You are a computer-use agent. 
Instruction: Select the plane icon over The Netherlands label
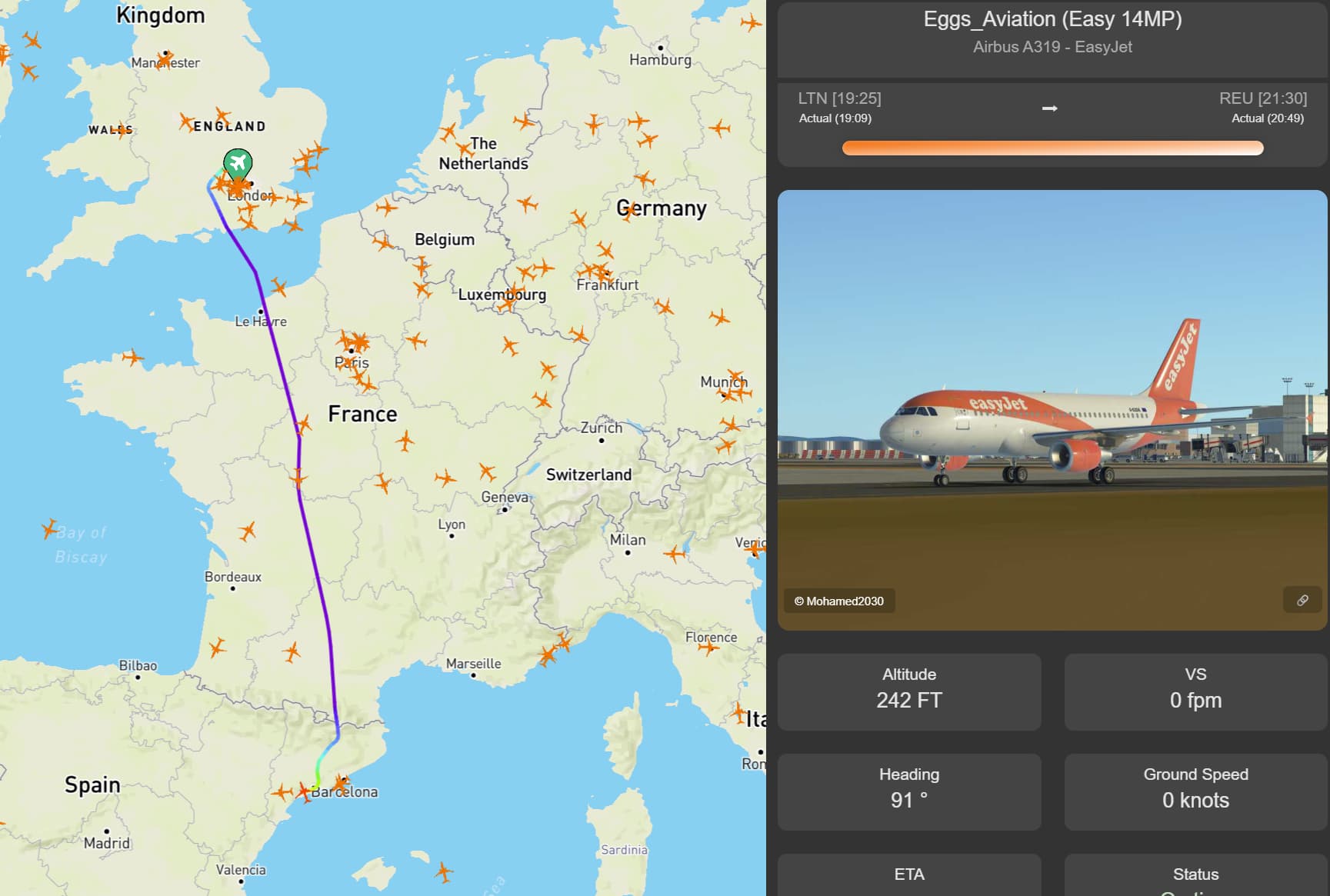pyautogui.click(x=465, y=148)
